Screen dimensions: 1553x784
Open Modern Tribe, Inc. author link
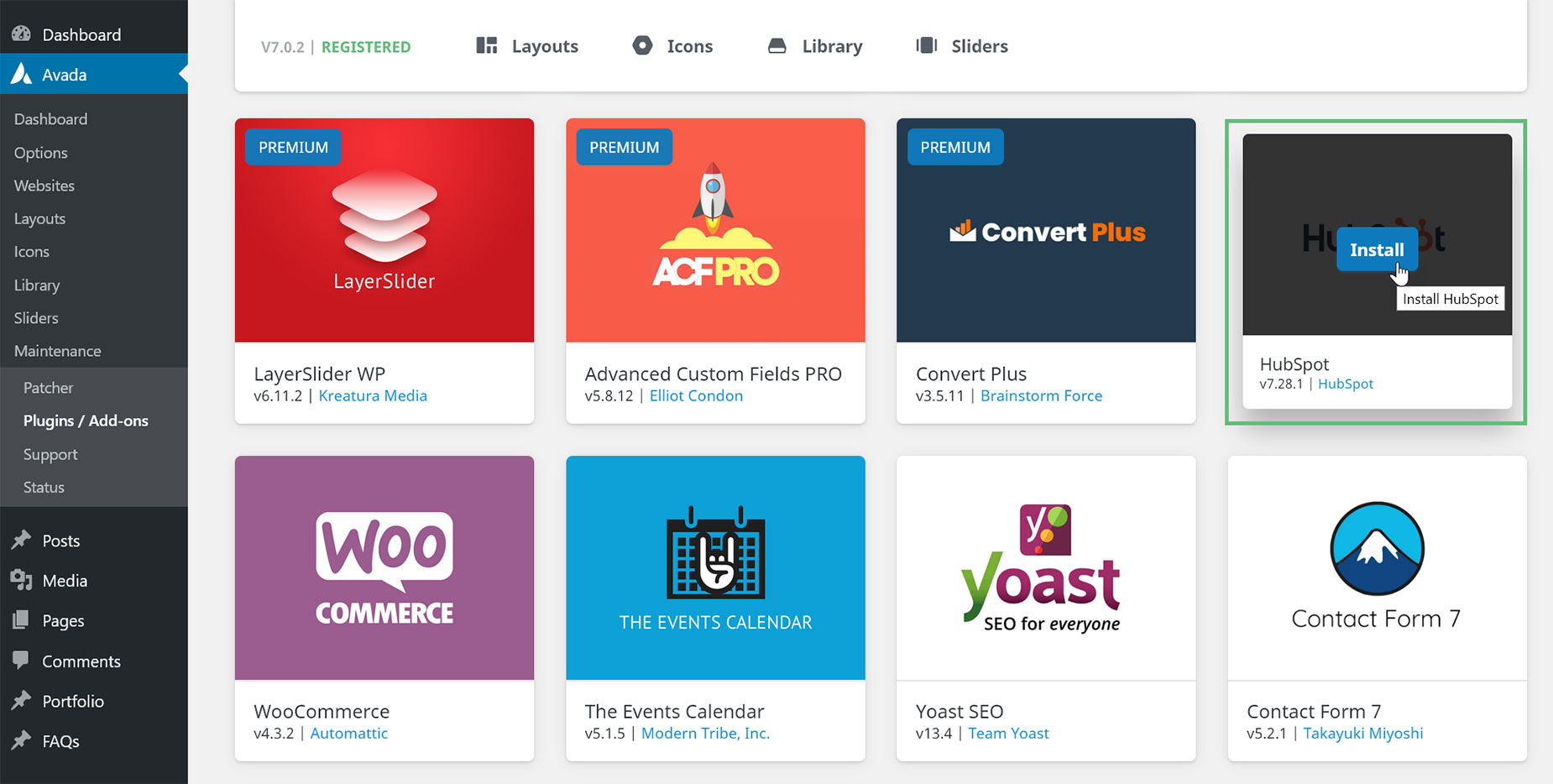[x=705, y=733]
